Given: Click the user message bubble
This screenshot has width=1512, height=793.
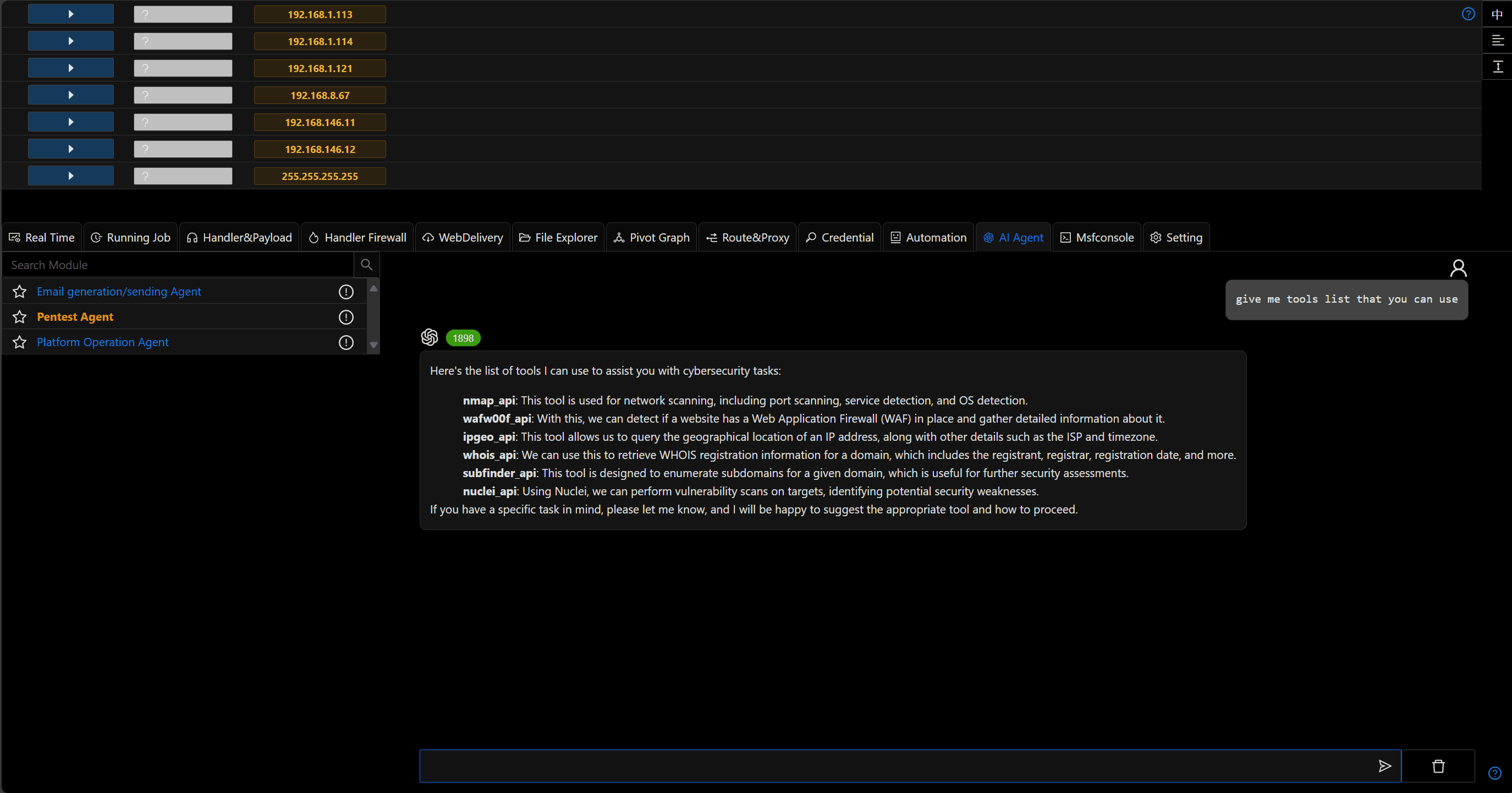Looking at the screenshot, I should 1346,299.
